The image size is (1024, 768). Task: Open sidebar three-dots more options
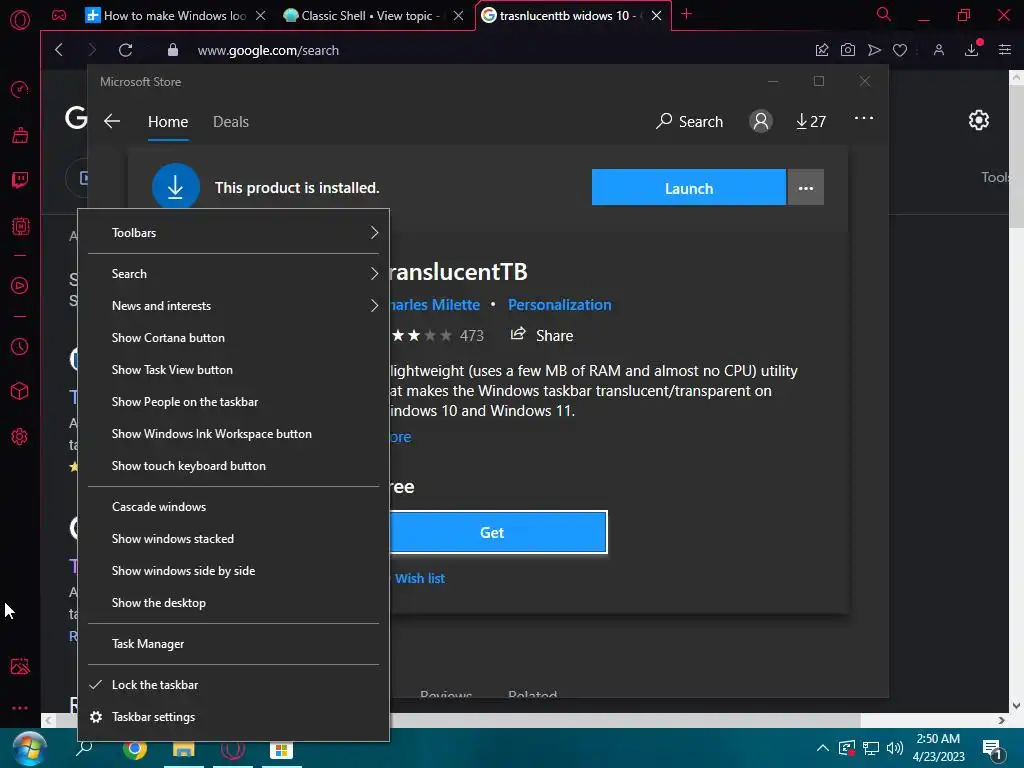20,708
